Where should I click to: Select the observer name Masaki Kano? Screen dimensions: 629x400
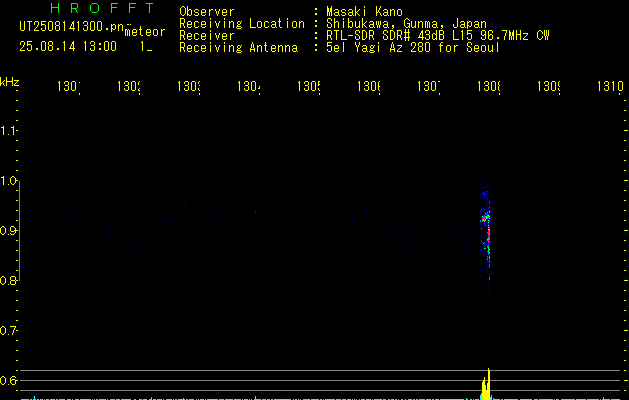point(364,11)
